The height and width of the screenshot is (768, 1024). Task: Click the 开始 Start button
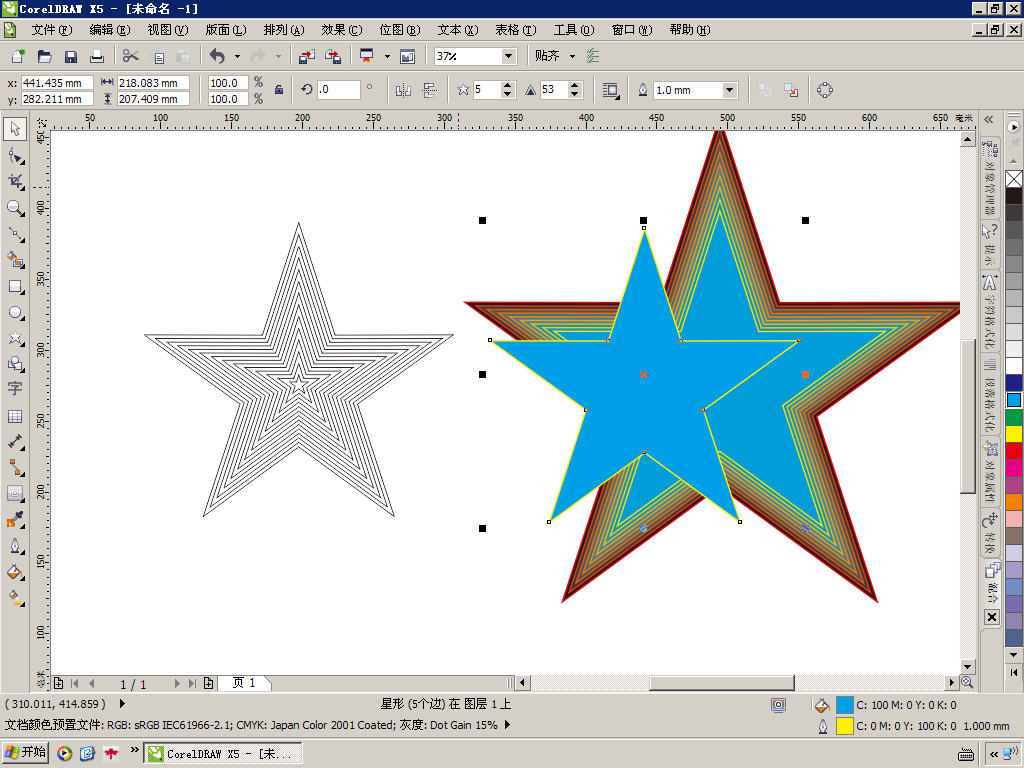(25, 752)
